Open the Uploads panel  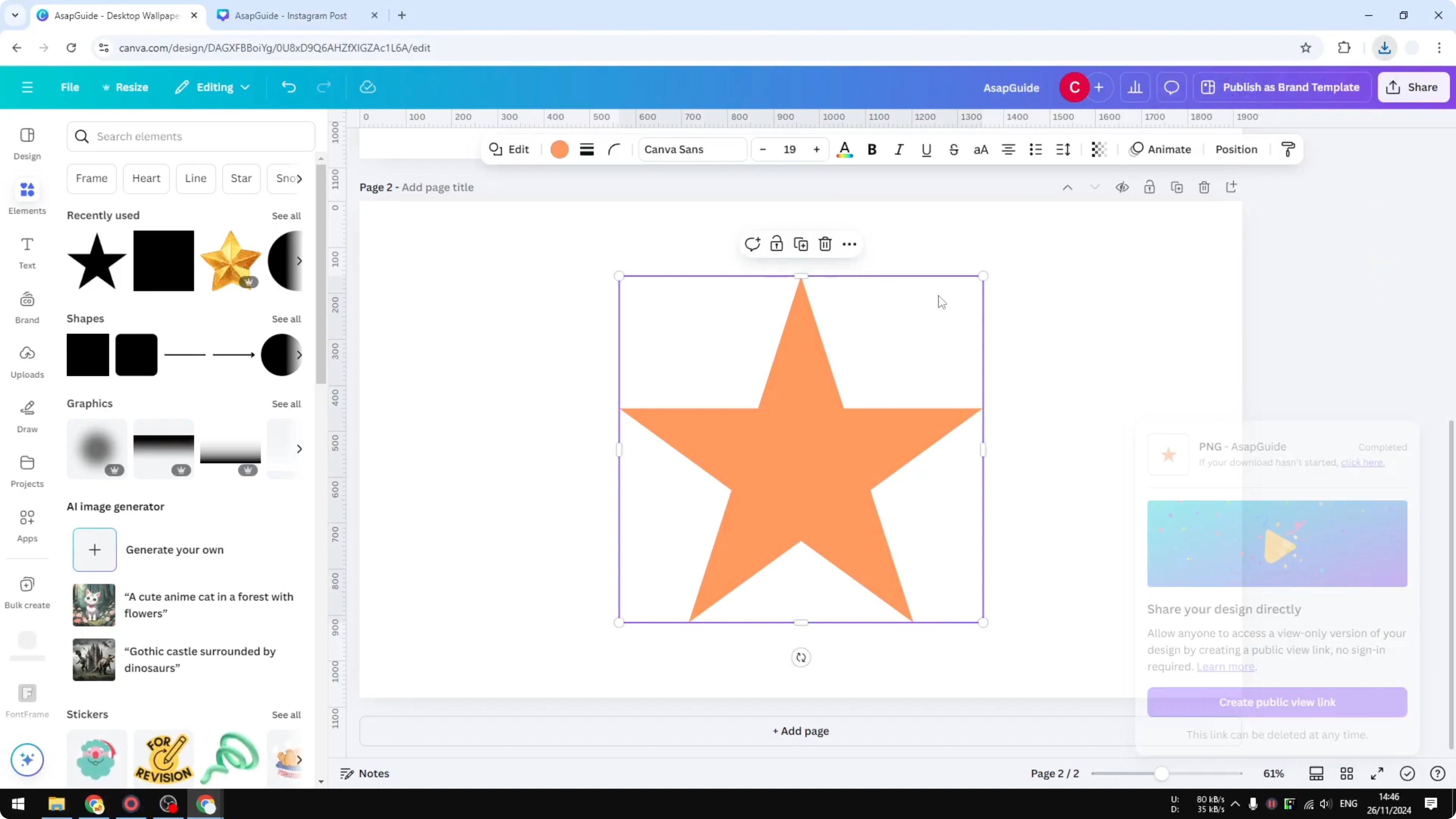pos(27,362)
